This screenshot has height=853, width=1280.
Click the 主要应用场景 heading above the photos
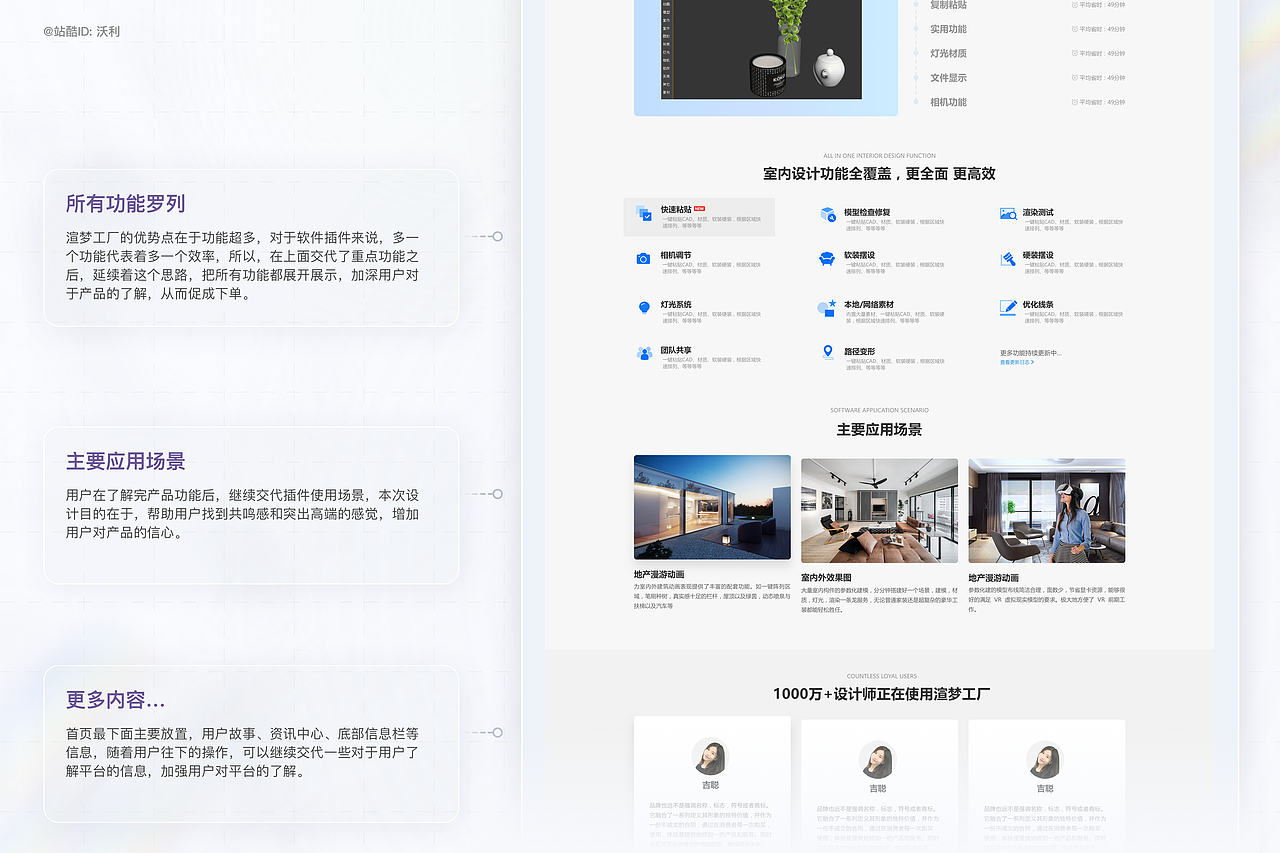(879, 430)
